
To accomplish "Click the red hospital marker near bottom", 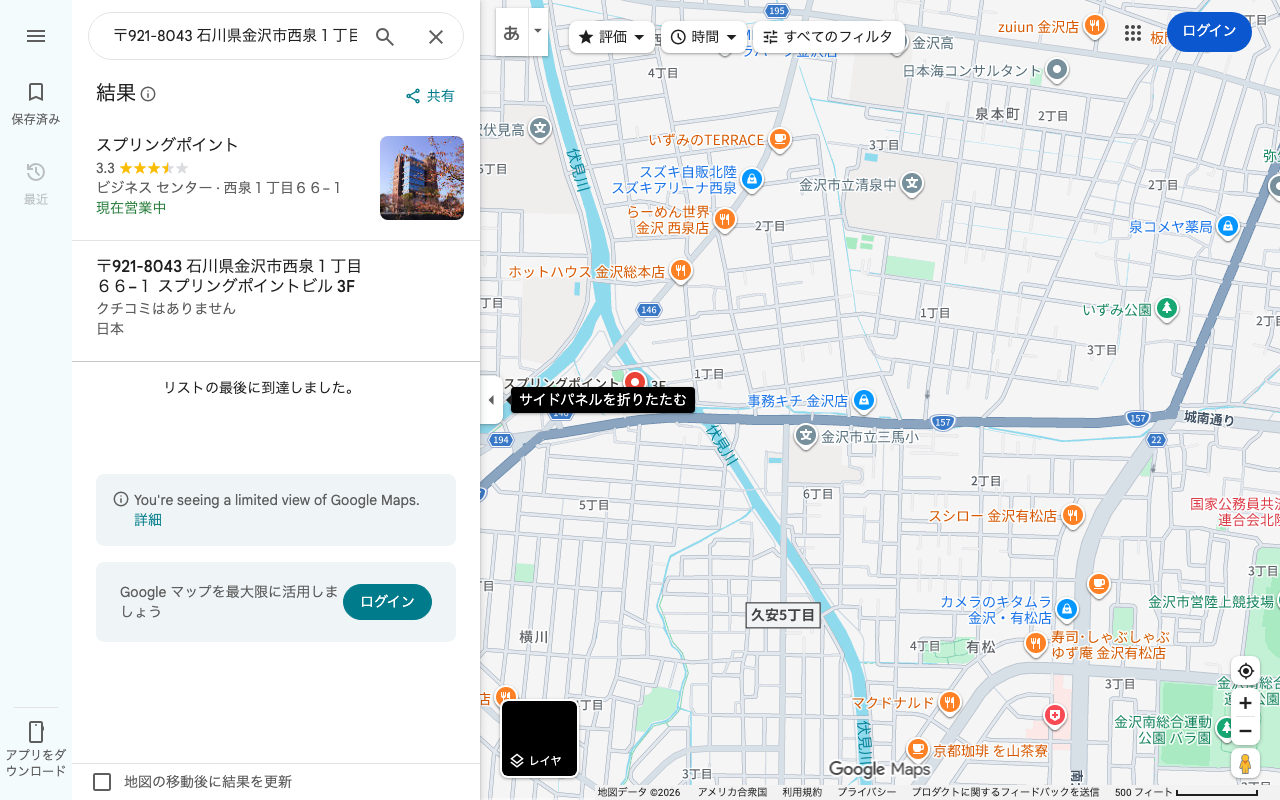I will tap(1054, 715).
